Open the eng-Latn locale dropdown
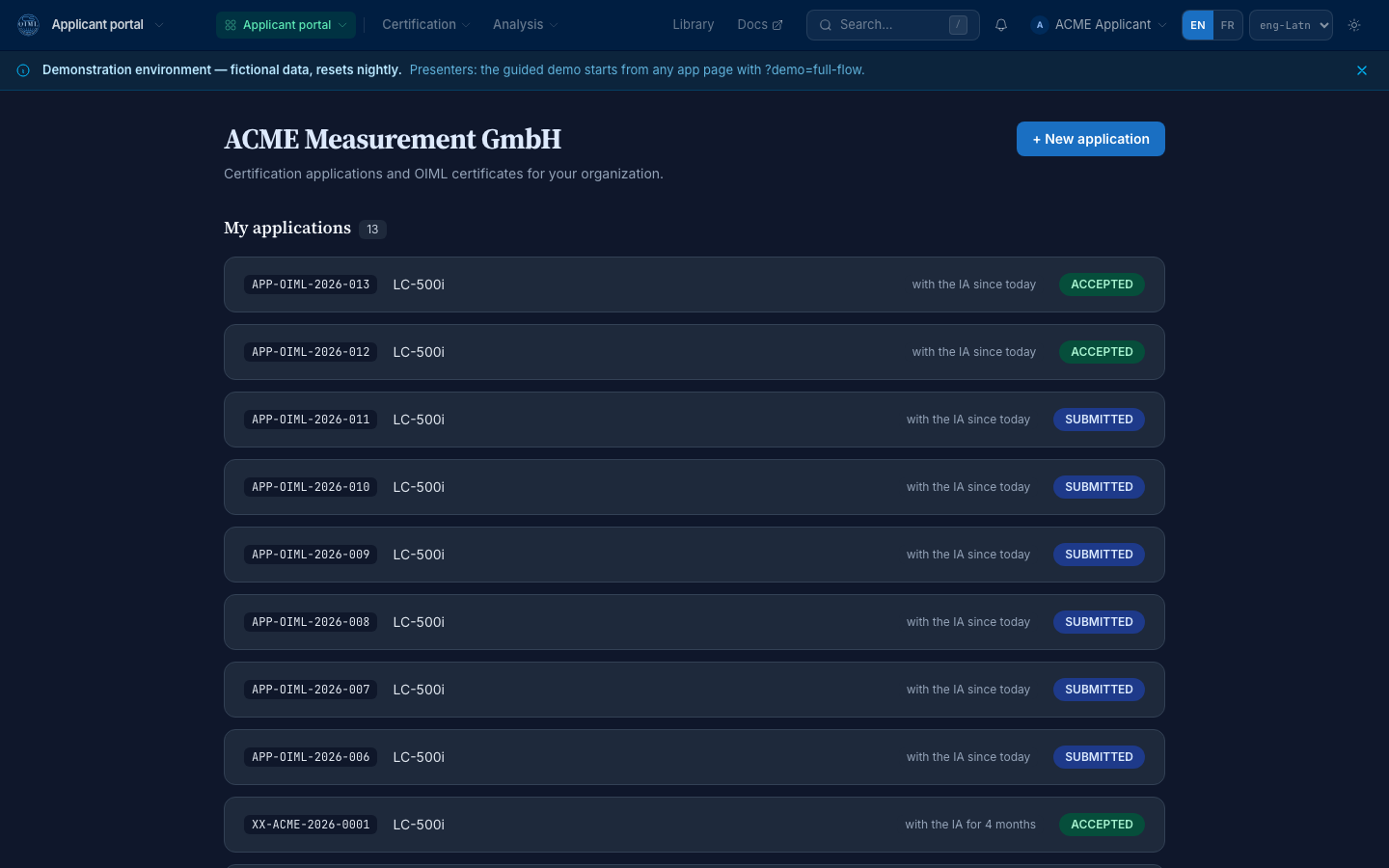This screenshot has width=1389, height=868. [x=1291, y=25]
